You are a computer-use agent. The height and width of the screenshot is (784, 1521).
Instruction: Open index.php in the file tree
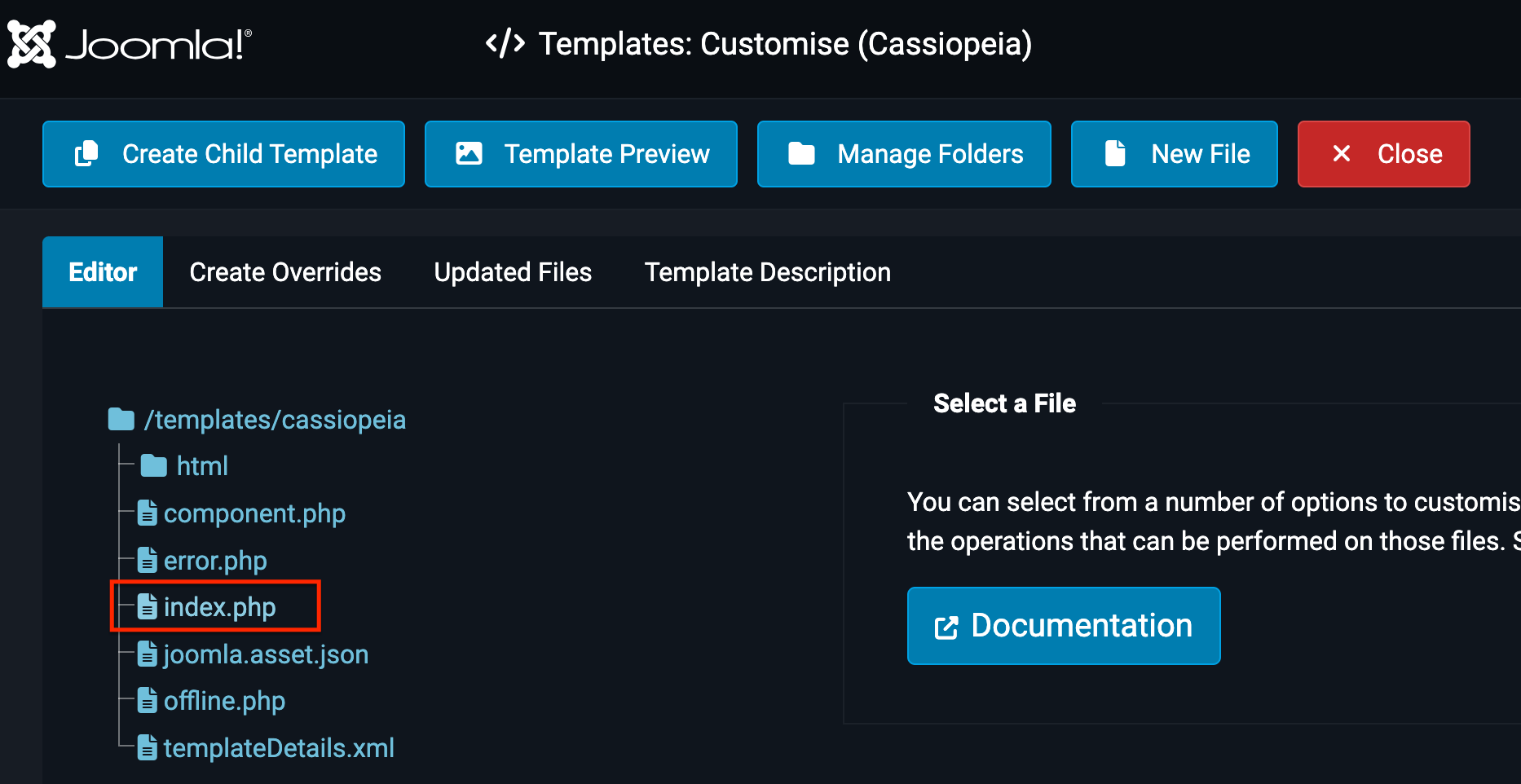219,607
